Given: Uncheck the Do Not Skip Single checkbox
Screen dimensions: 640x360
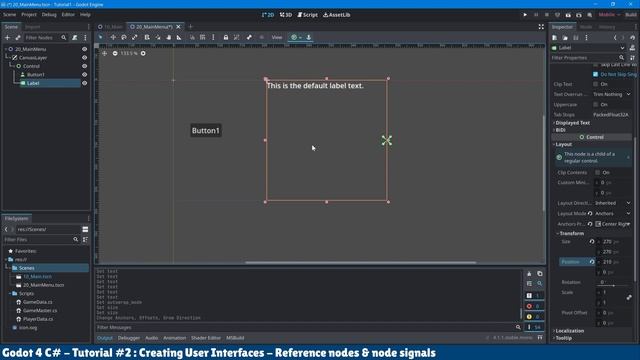Looking at the screenshot, I should click(596, 74).
